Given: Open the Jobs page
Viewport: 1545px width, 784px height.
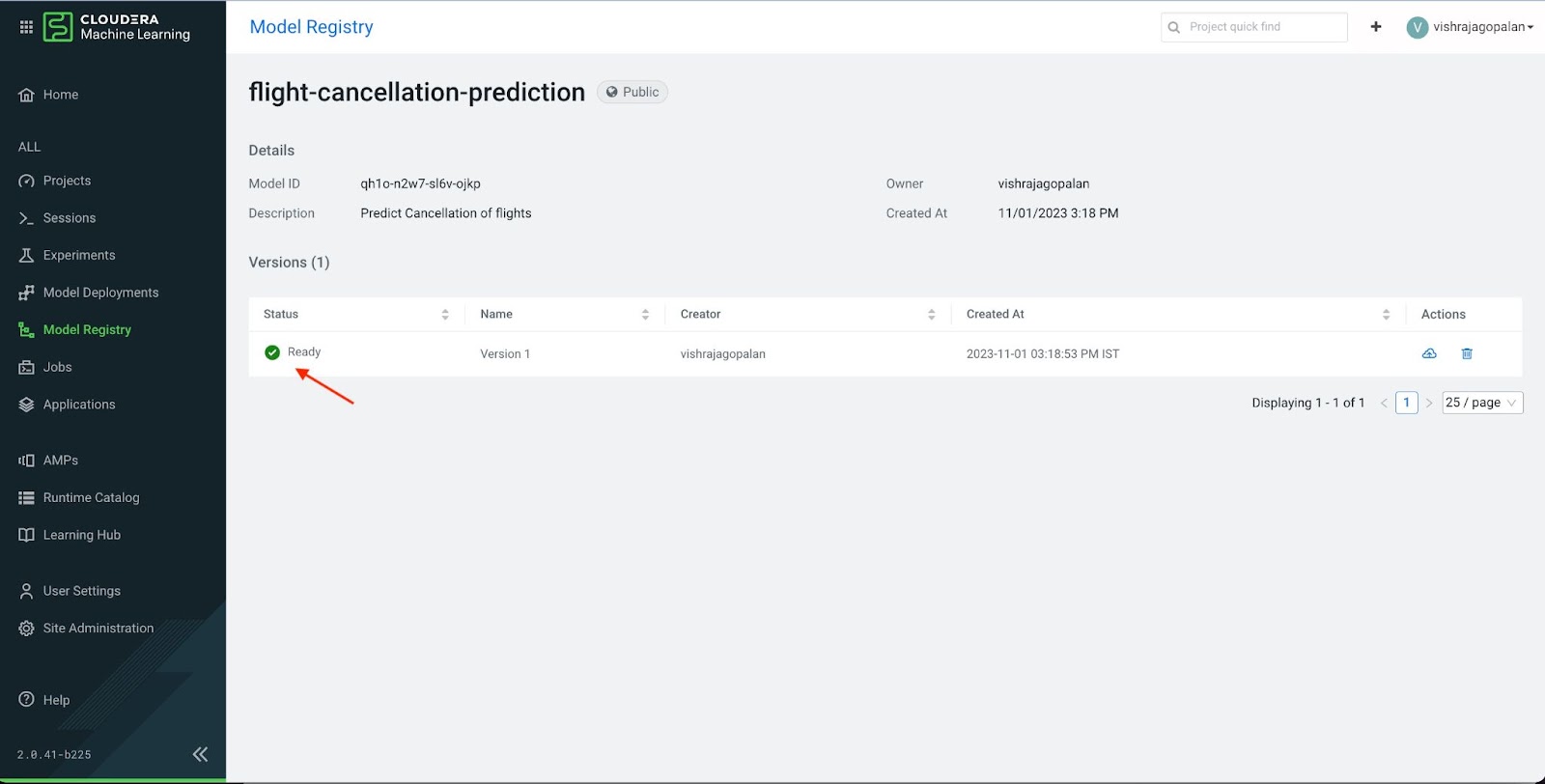Looking at the screenshot, I should click(58, 367).
